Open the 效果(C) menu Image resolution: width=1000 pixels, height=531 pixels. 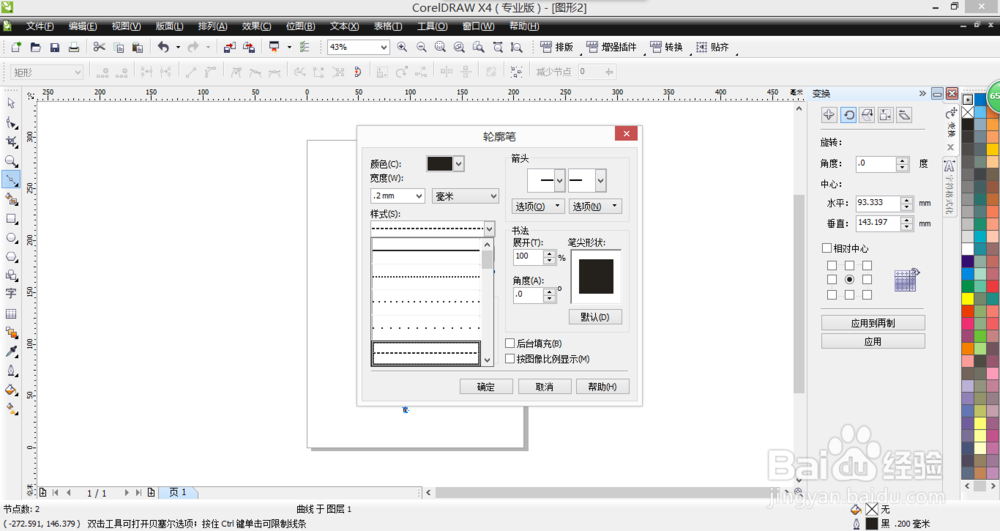pyautogui.click(x=256, y=26)
